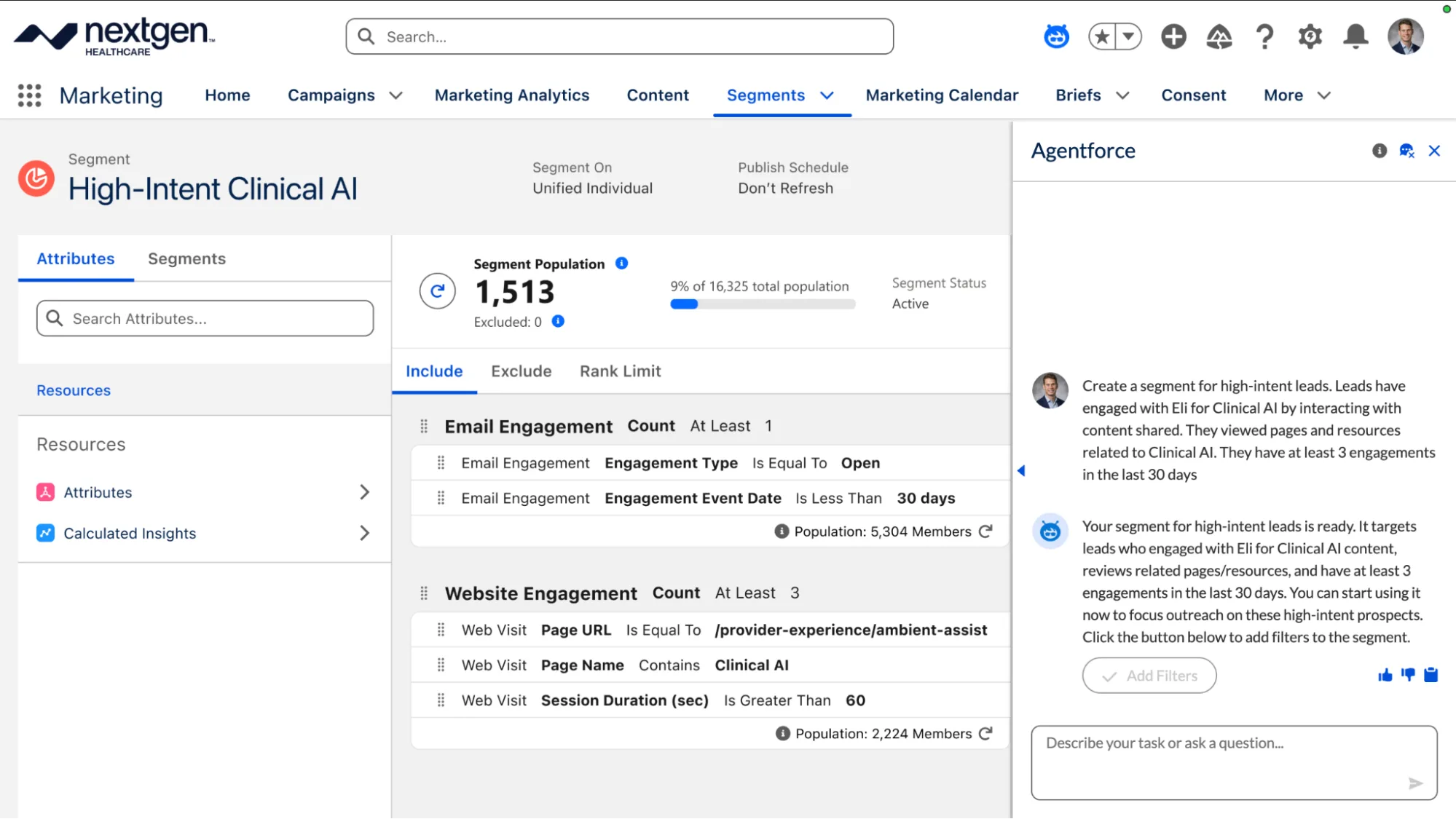Refresh the 5,304 Members population
This screenshot has height=819, width=1456.
click(985, 531)
